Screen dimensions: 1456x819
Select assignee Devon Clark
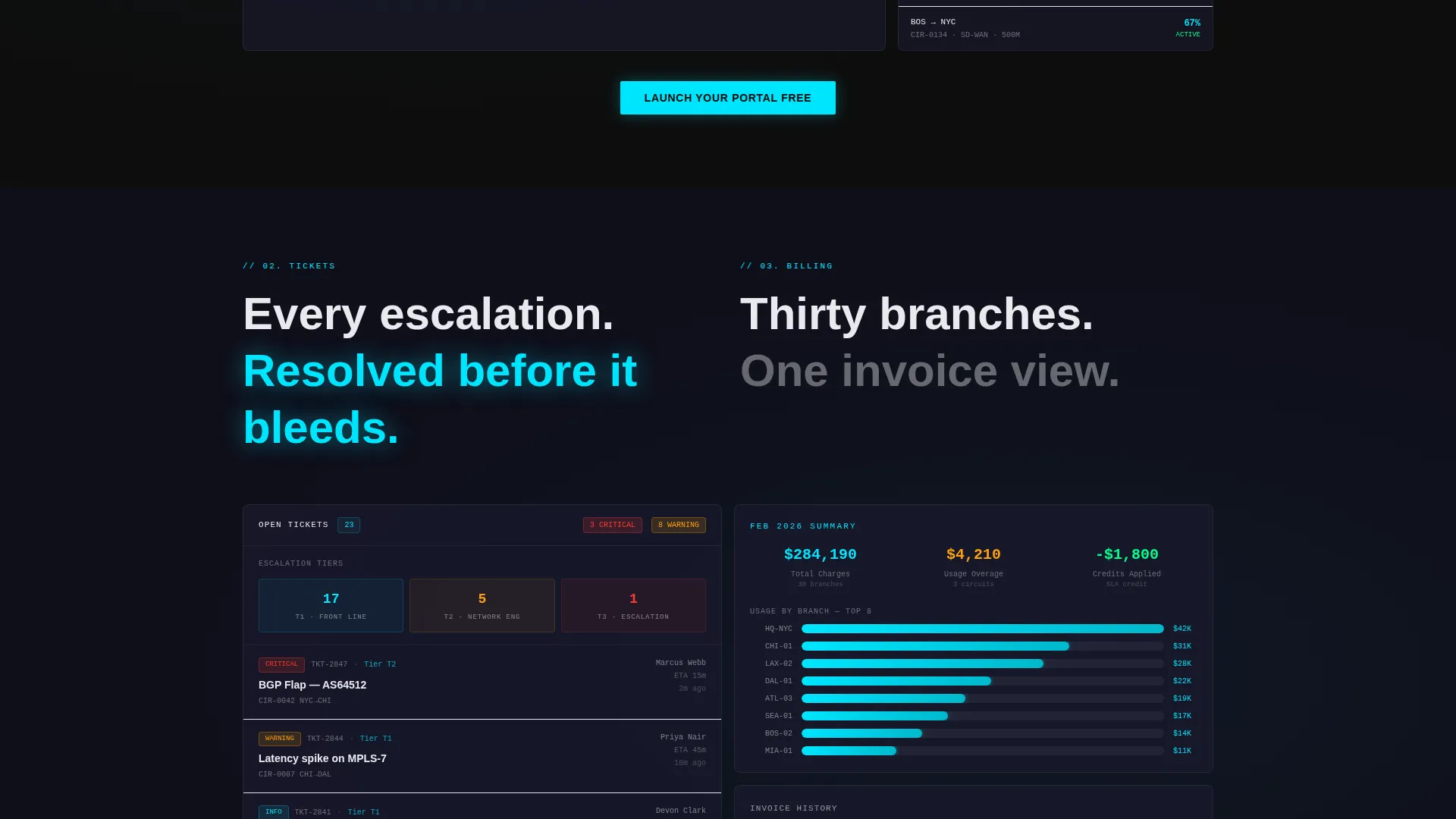tap(680, 811)
